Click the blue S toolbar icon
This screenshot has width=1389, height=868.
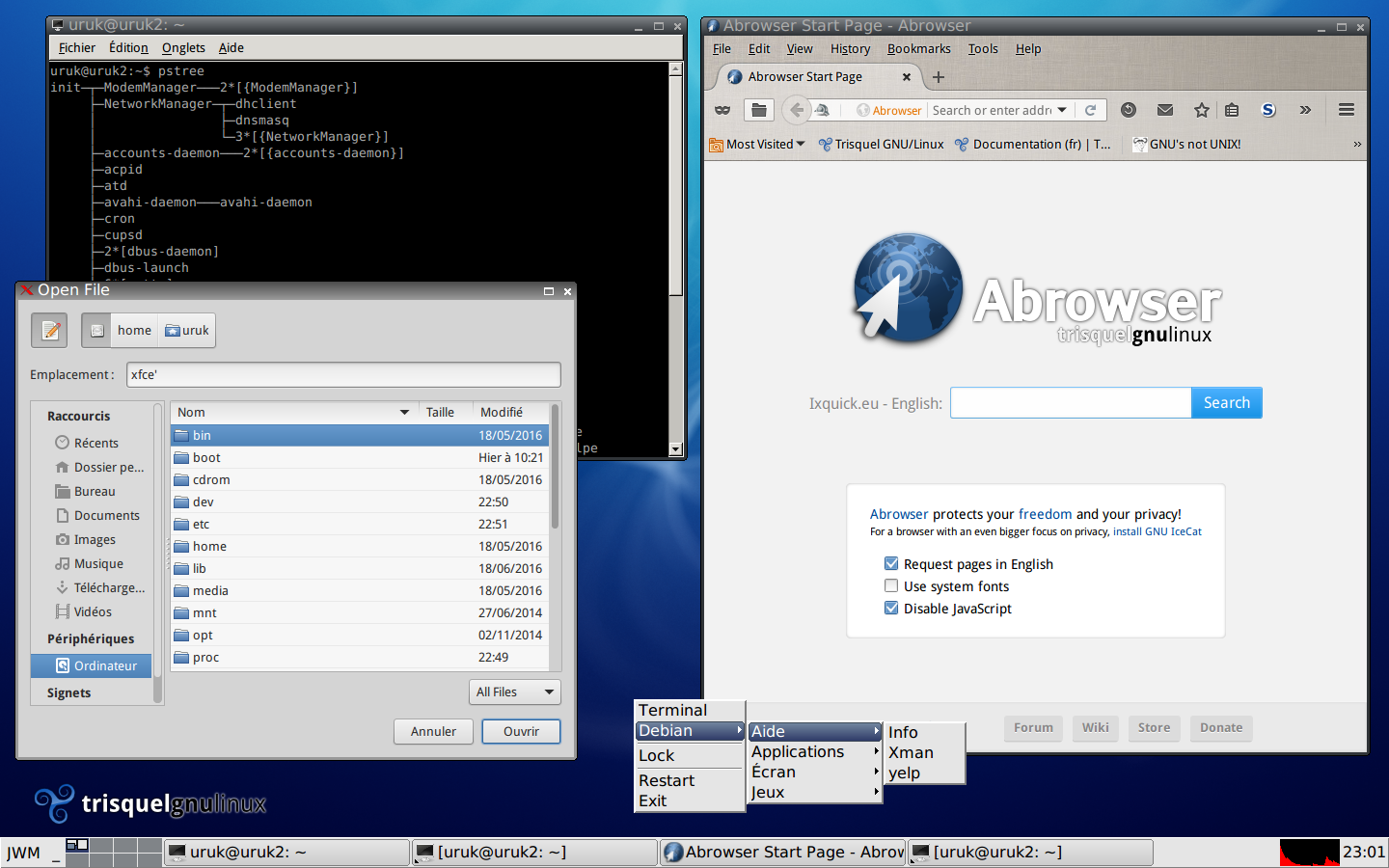click(x=1268, y=110)
